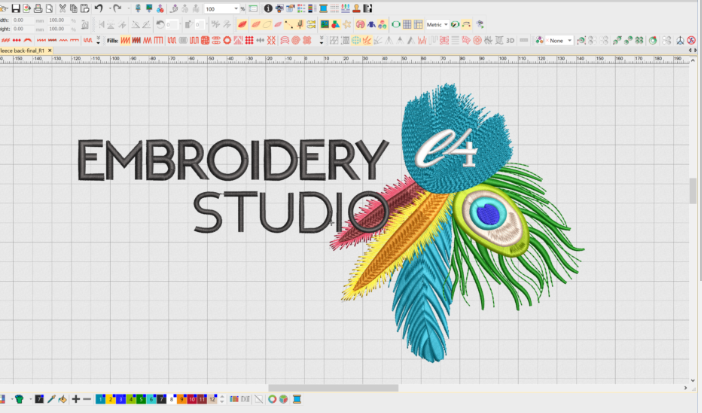Screen dimensions: 702x413
Task: Click the palette scroll stepper arrows
Action: (222, 399)
